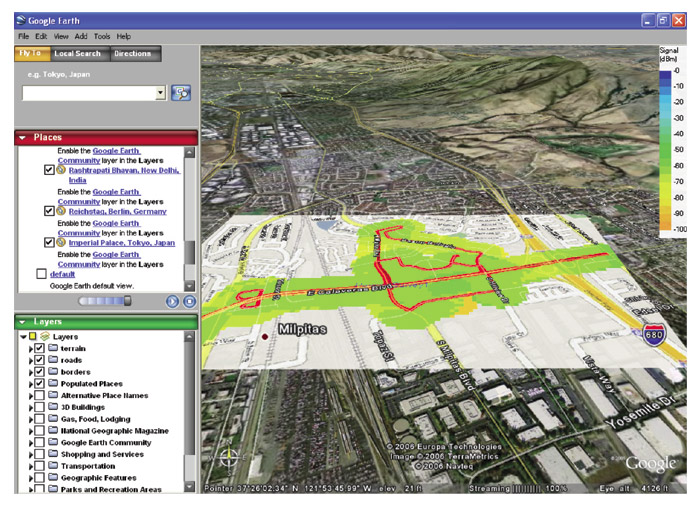The height and width of the screenshot is (506, 700).
Task: Click the Places panel scrollbar up arrow
Action: coord(190,152)
